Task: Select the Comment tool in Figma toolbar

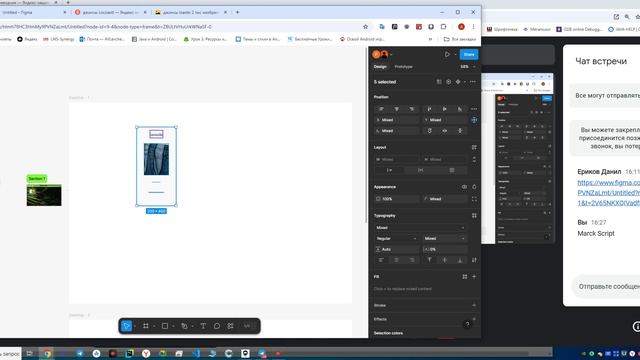Action: [217, 326]
